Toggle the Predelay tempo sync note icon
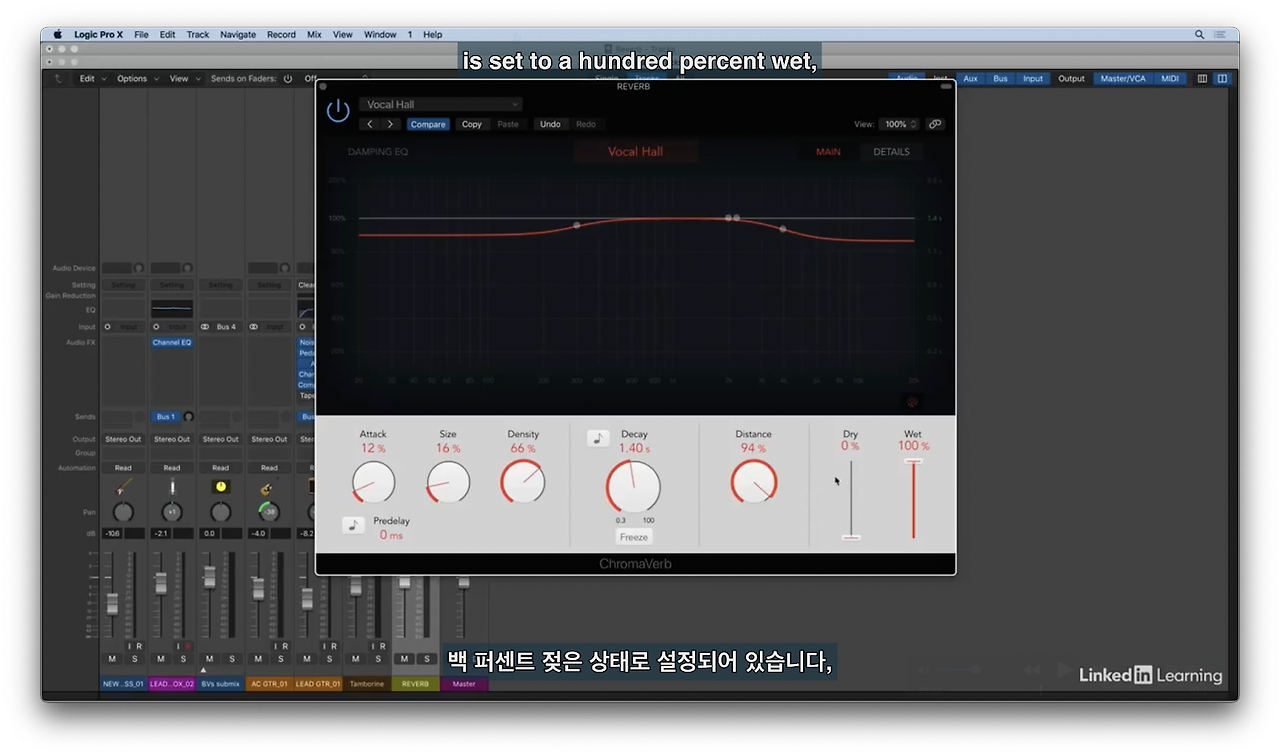The height and width of the screenshot is (756, 1280). (x=353, y=525)
